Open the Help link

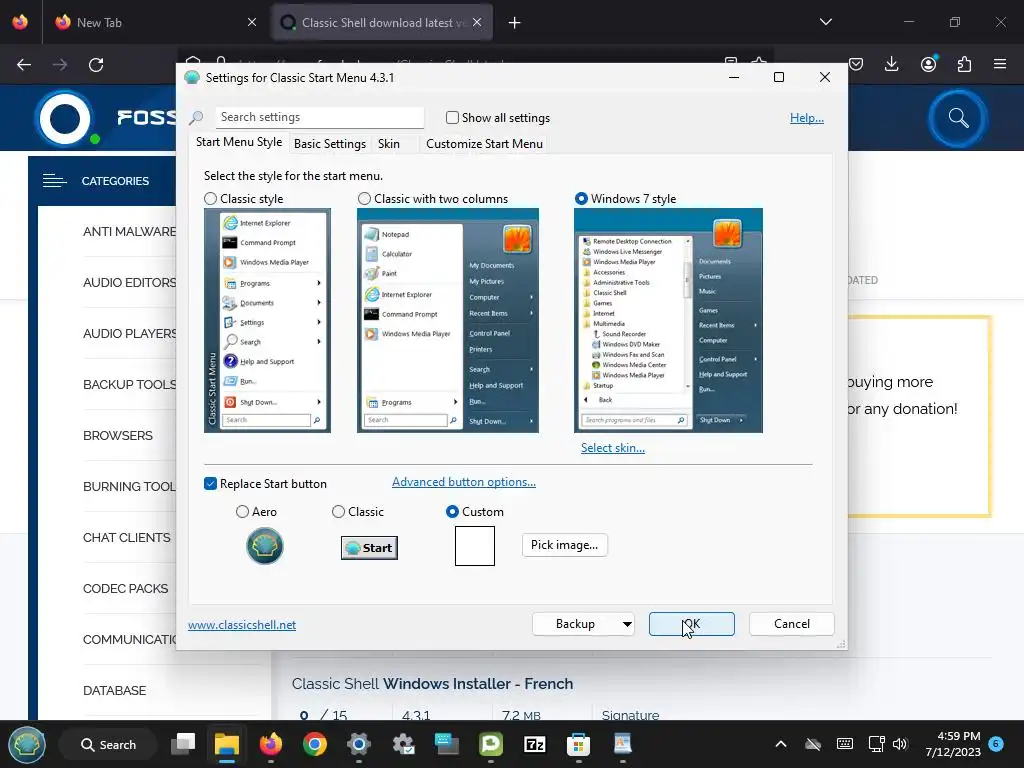807,118
